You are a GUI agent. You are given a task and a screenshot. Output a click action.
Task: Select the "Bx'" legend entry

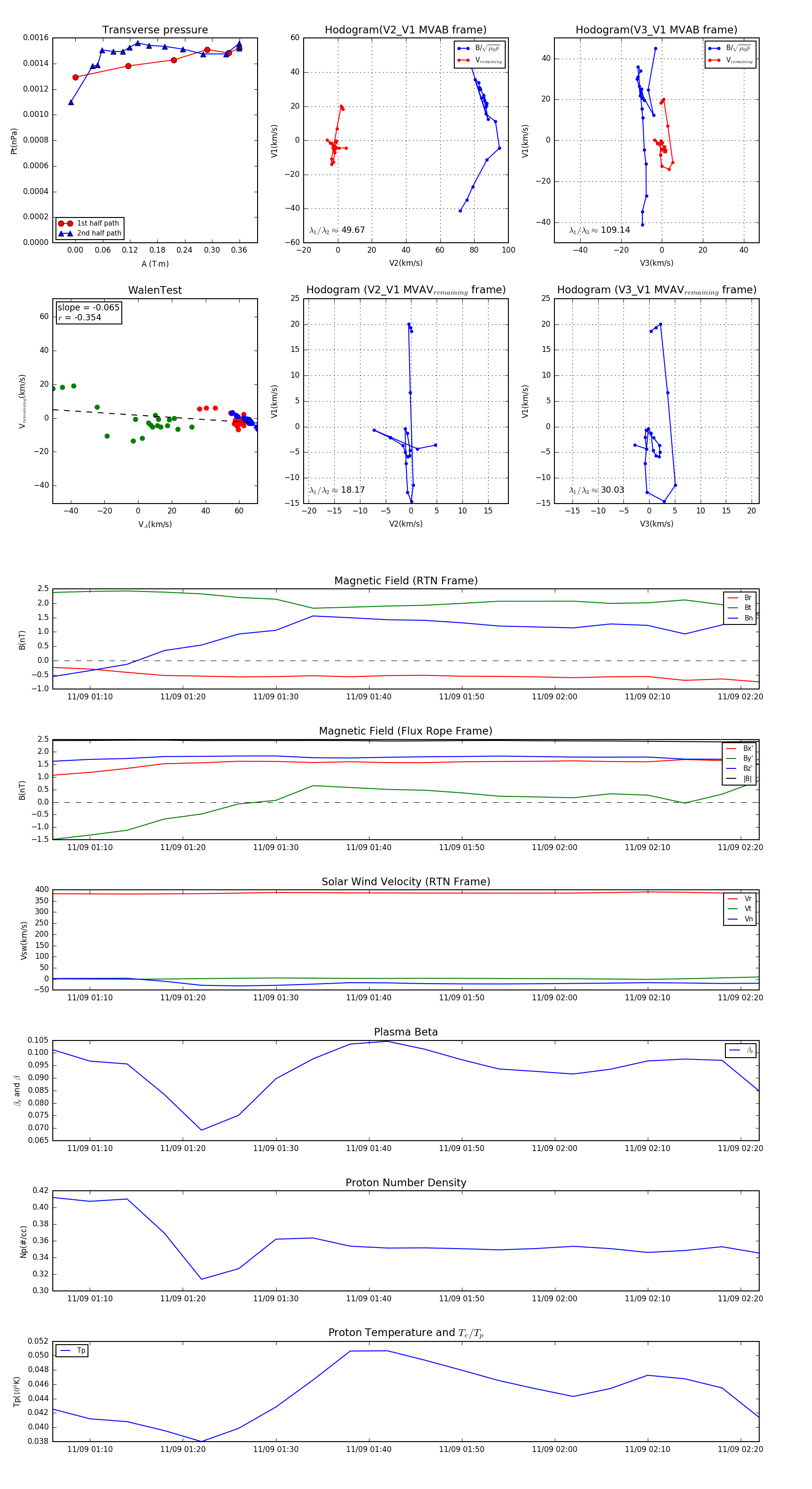739,748
